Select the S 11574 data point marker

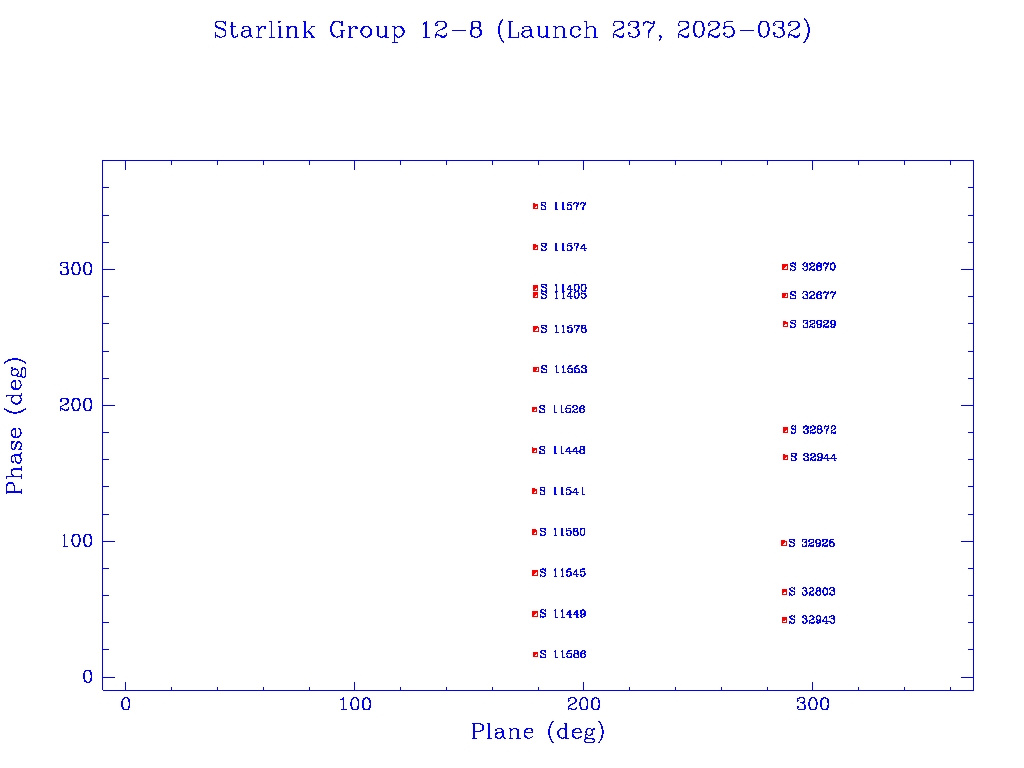pyautogui.click(x=536, y=247)
